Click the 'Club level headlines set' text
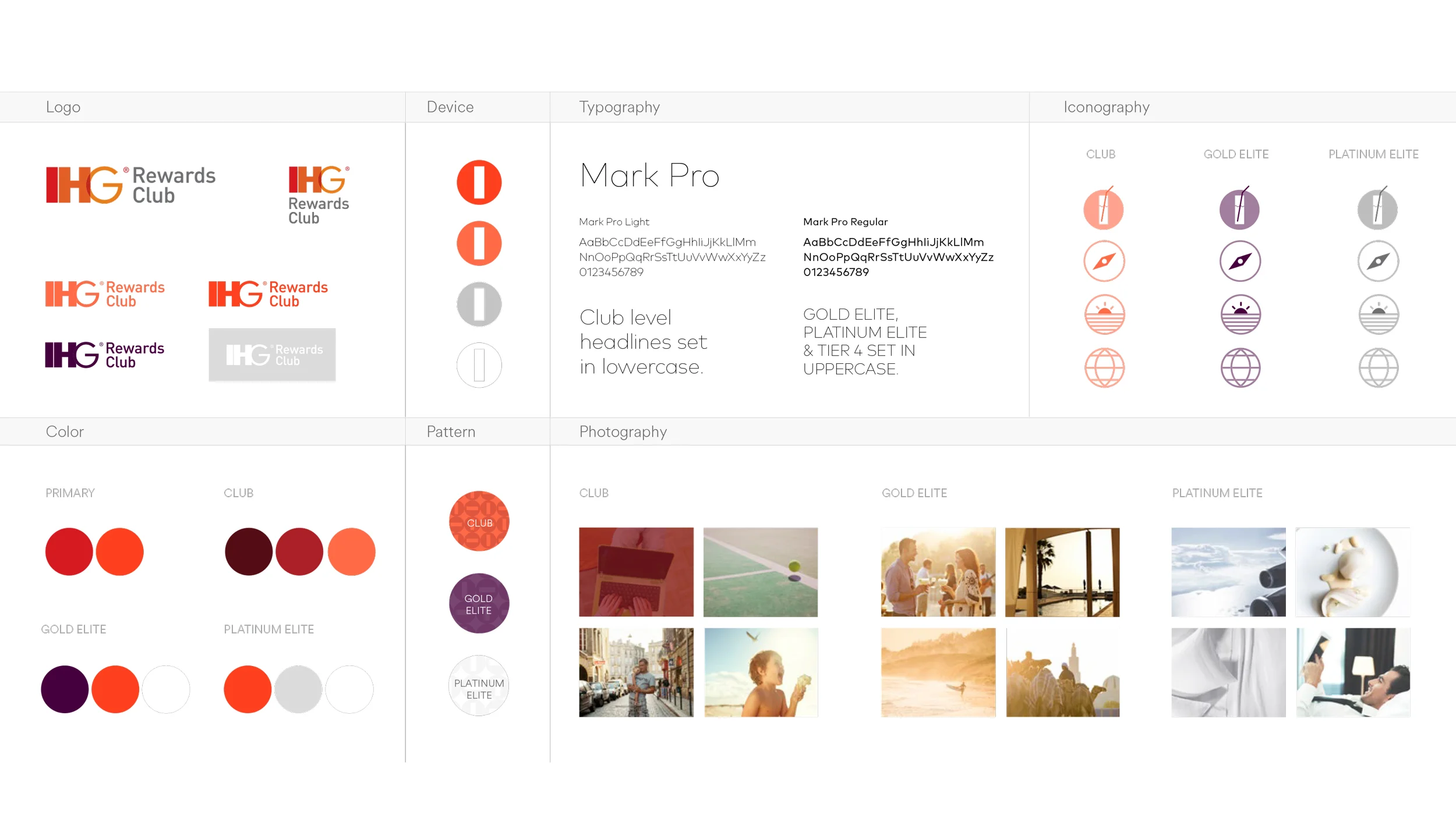Screen dimensions: 1456x818 tap(643, 342)
